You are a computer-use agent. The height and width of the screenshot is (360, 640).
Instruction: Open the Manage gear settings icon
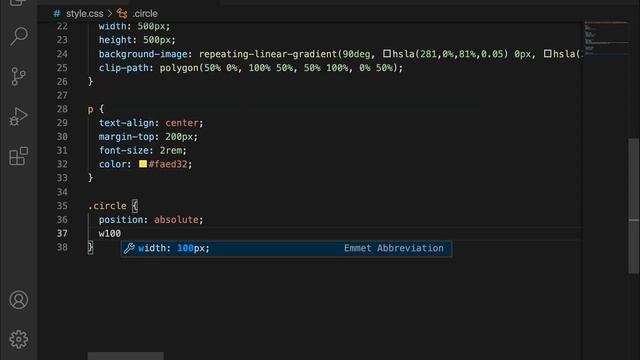pyautogui.click(x=18, y=339)
